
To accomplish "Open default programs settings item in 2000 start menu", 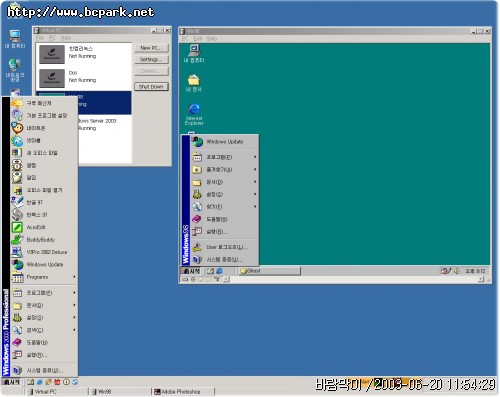I will pos(44,116).
